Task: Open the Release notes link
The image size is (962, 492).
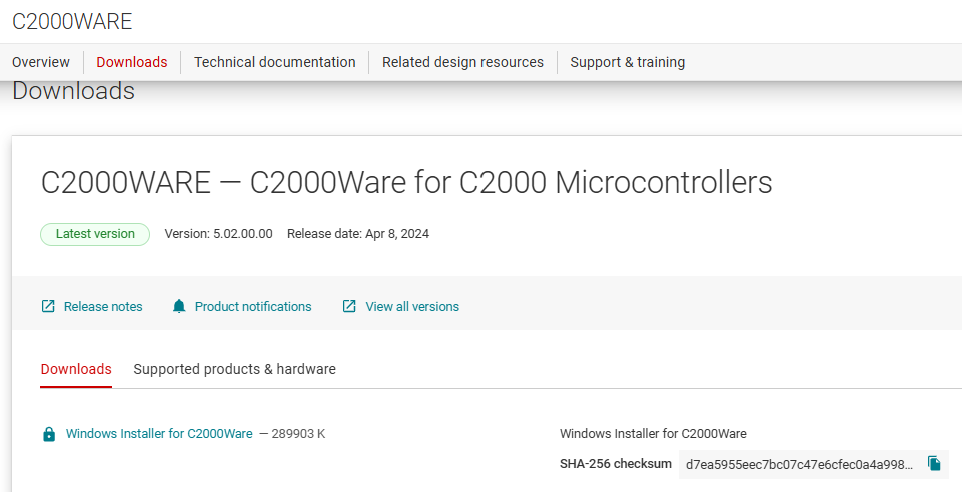Action: (103, 307)
